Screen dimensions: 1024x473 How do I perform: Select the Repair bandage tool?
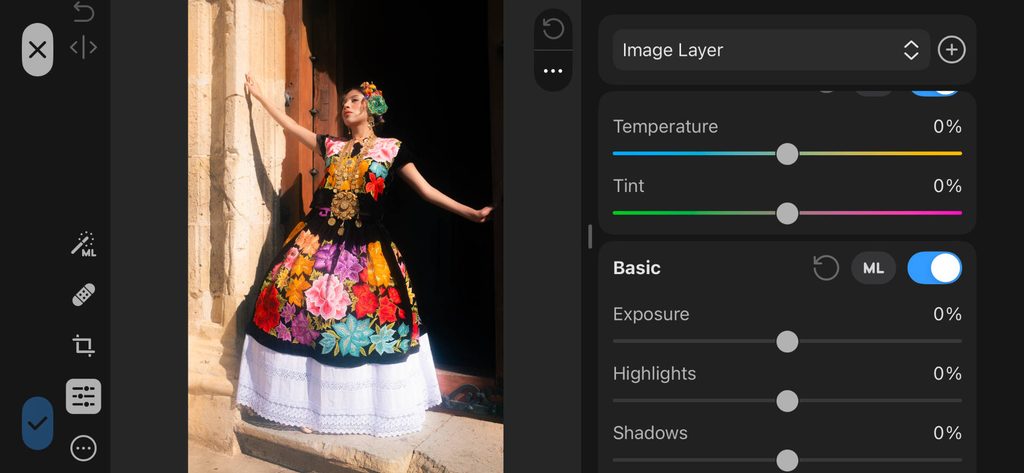coord(84,295)
